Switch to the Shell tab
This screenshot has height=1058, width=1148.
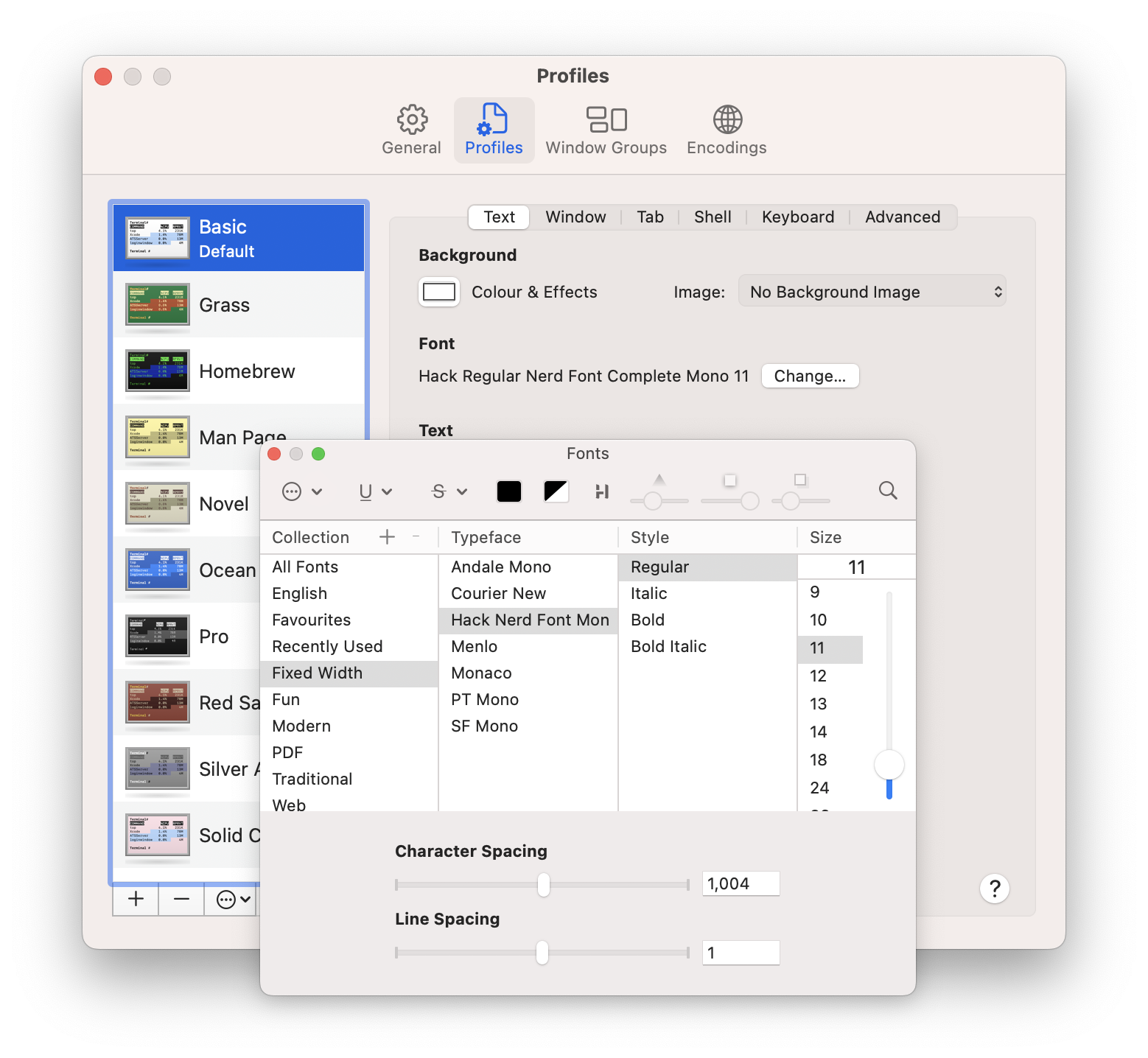click(x=713, y=217)
